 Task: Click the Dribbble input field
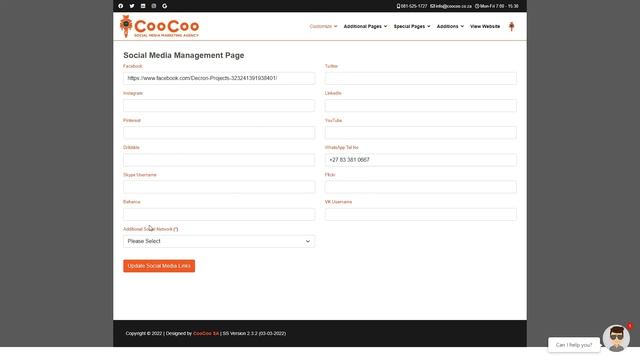coord(219,160)
